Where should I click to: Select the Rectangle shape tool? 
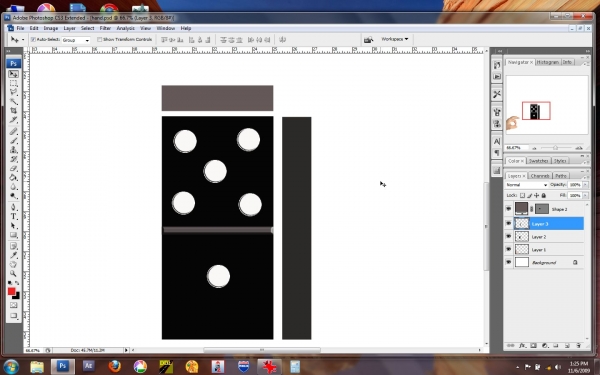(13, 235)
